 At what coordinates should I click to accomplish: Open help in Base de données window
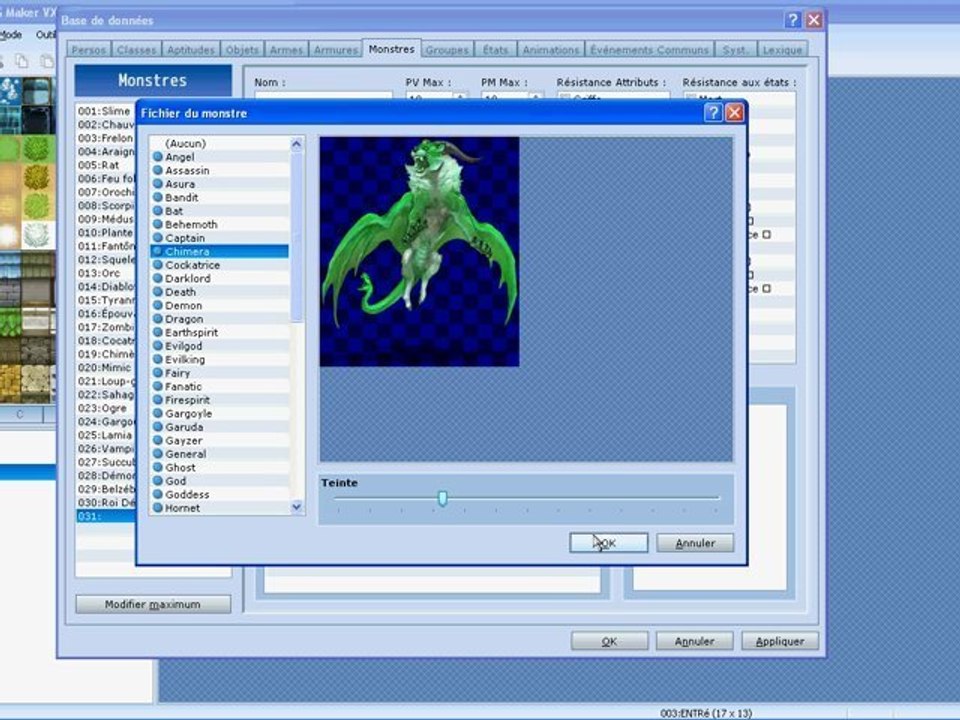click(x=792, y=20)
